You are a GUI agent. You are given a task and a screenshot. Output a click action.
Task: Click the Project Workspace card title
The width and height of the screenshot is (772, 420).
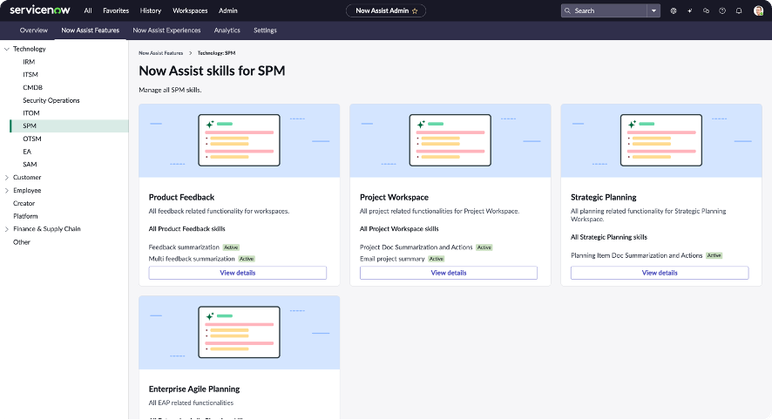tap(394, 197)
